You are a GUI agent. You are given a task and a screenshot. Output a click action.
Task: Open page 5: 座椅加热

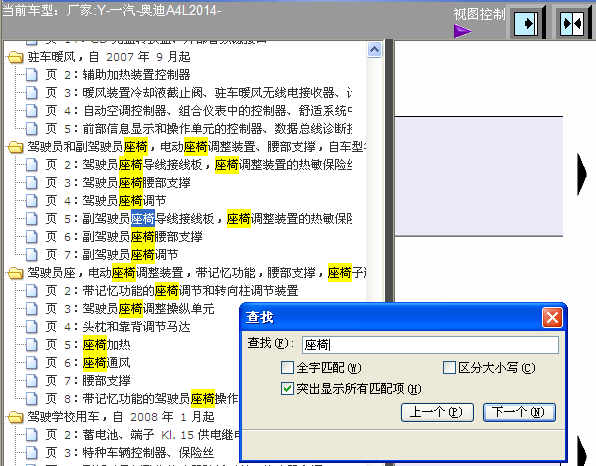[88, 345]
